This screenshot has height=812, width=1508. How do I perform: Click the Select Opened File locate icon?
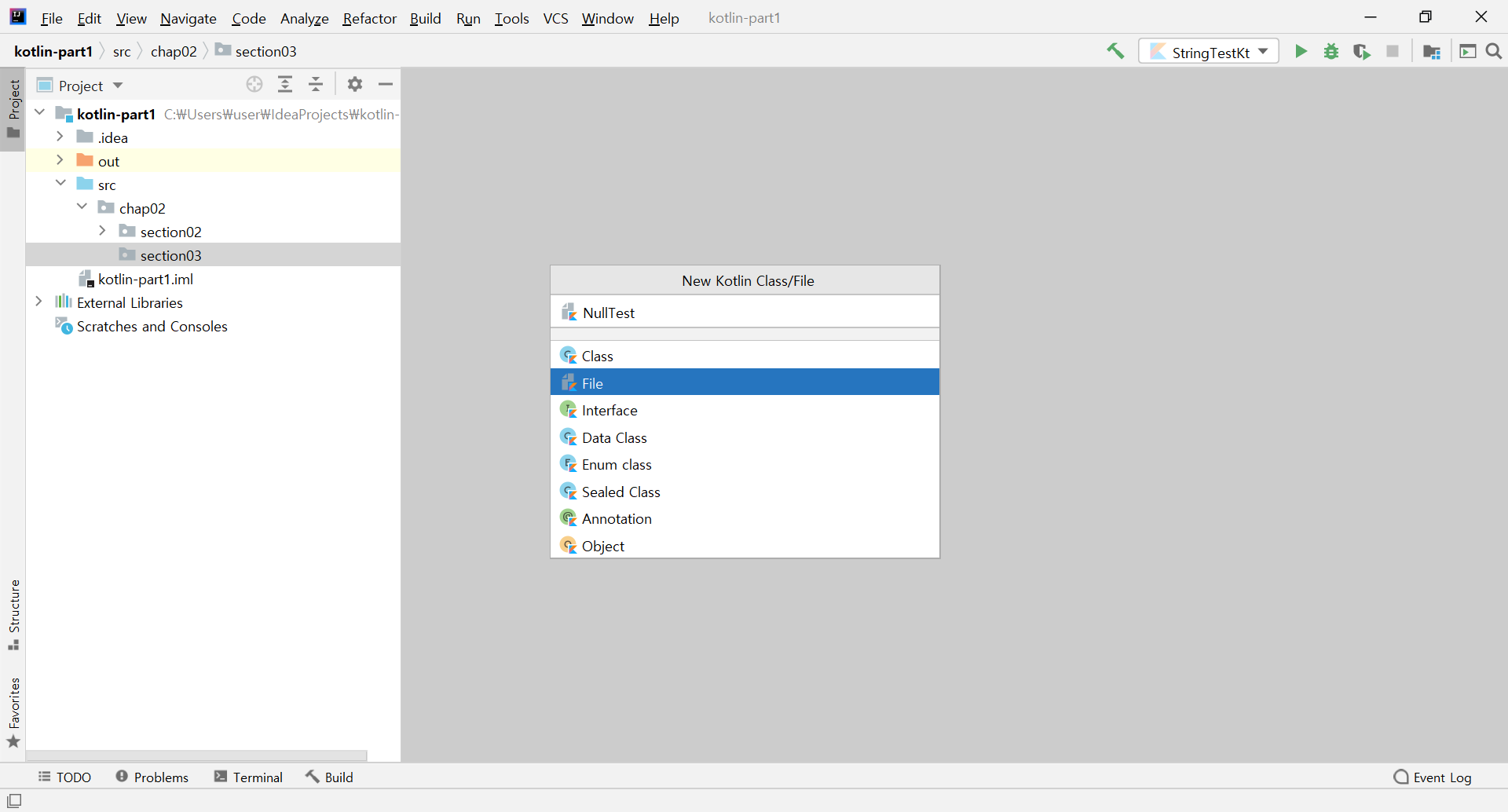pos(254,85)
